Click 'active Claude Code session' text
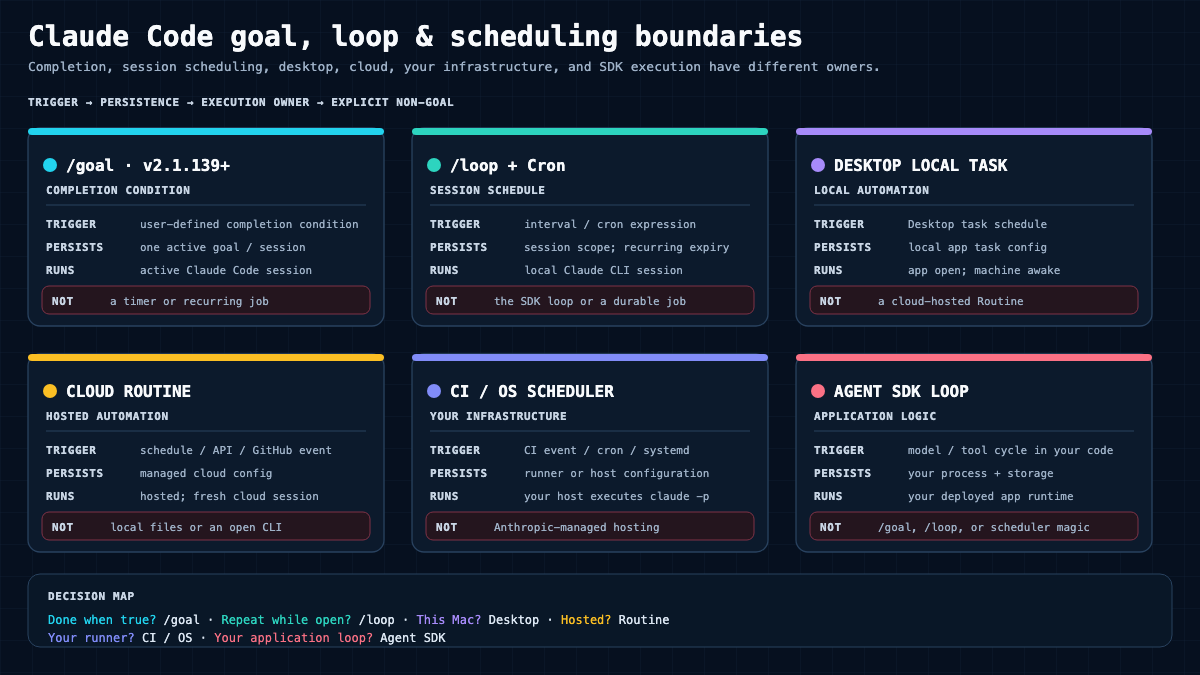 click(x=226, y=270)
